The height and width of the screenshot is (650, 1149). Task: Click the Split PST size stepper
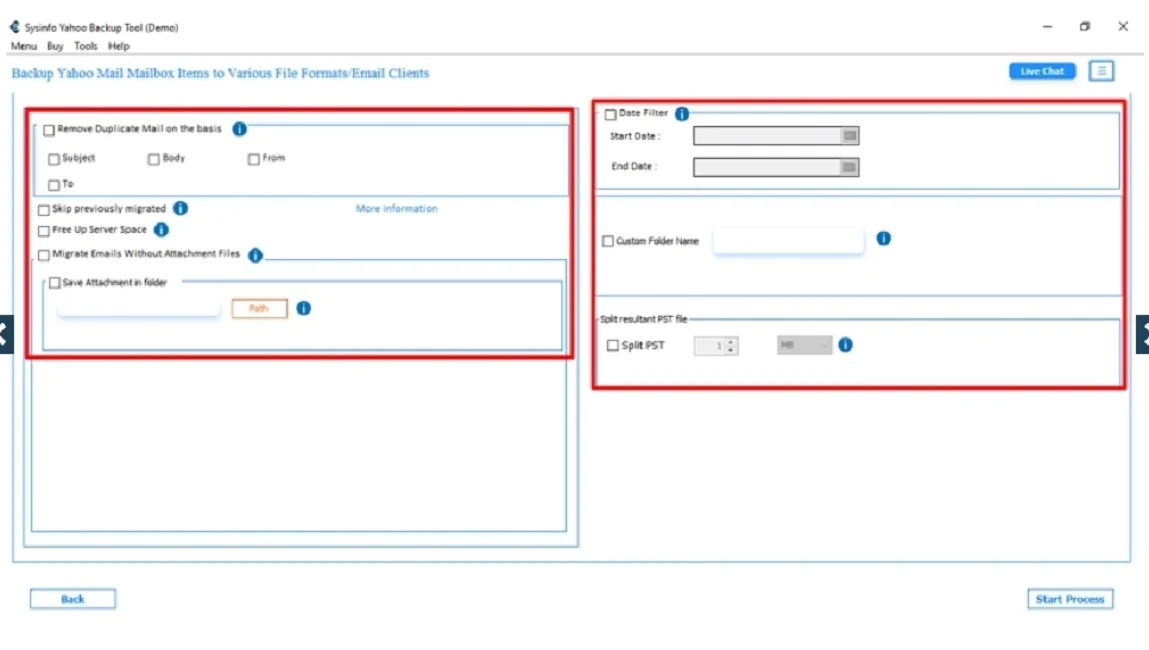click(731, 346)
